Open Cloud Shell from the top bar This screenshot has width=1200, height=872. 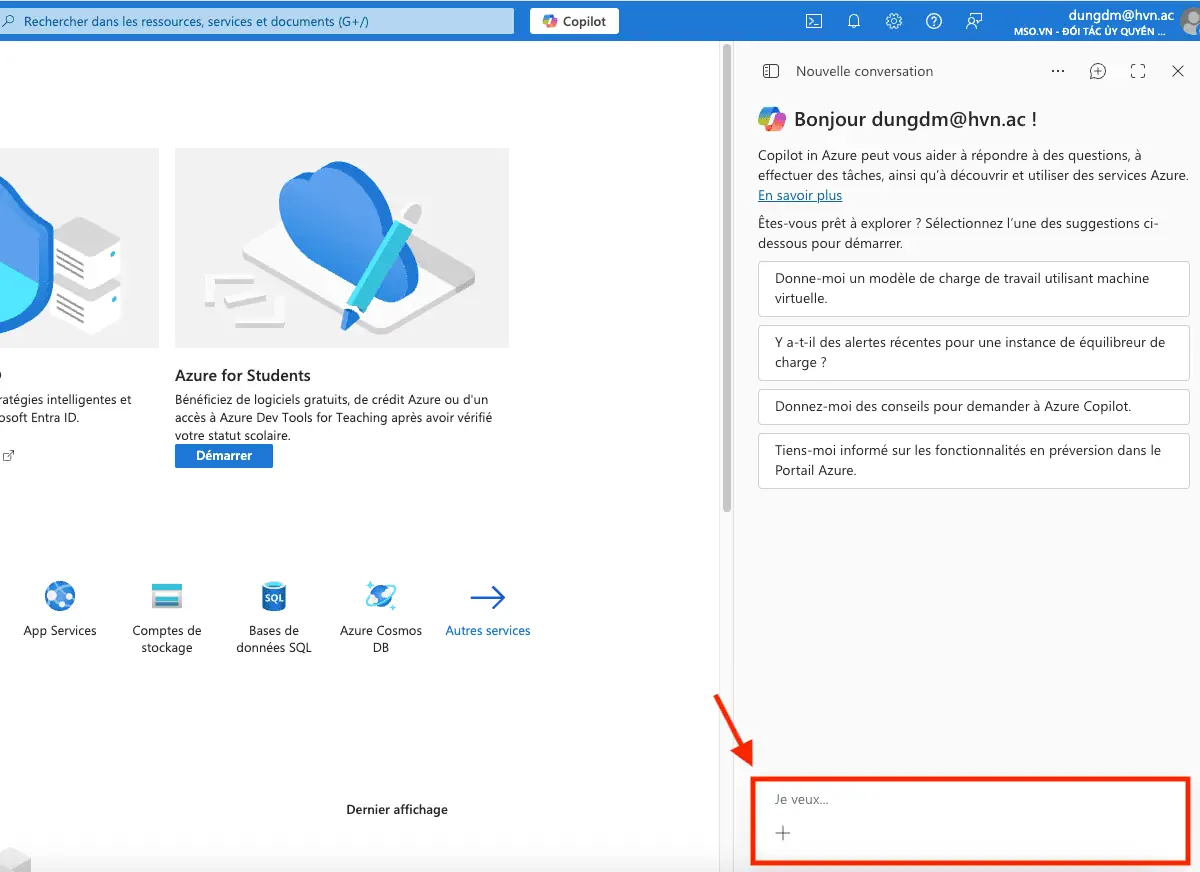tap(815, 21)
